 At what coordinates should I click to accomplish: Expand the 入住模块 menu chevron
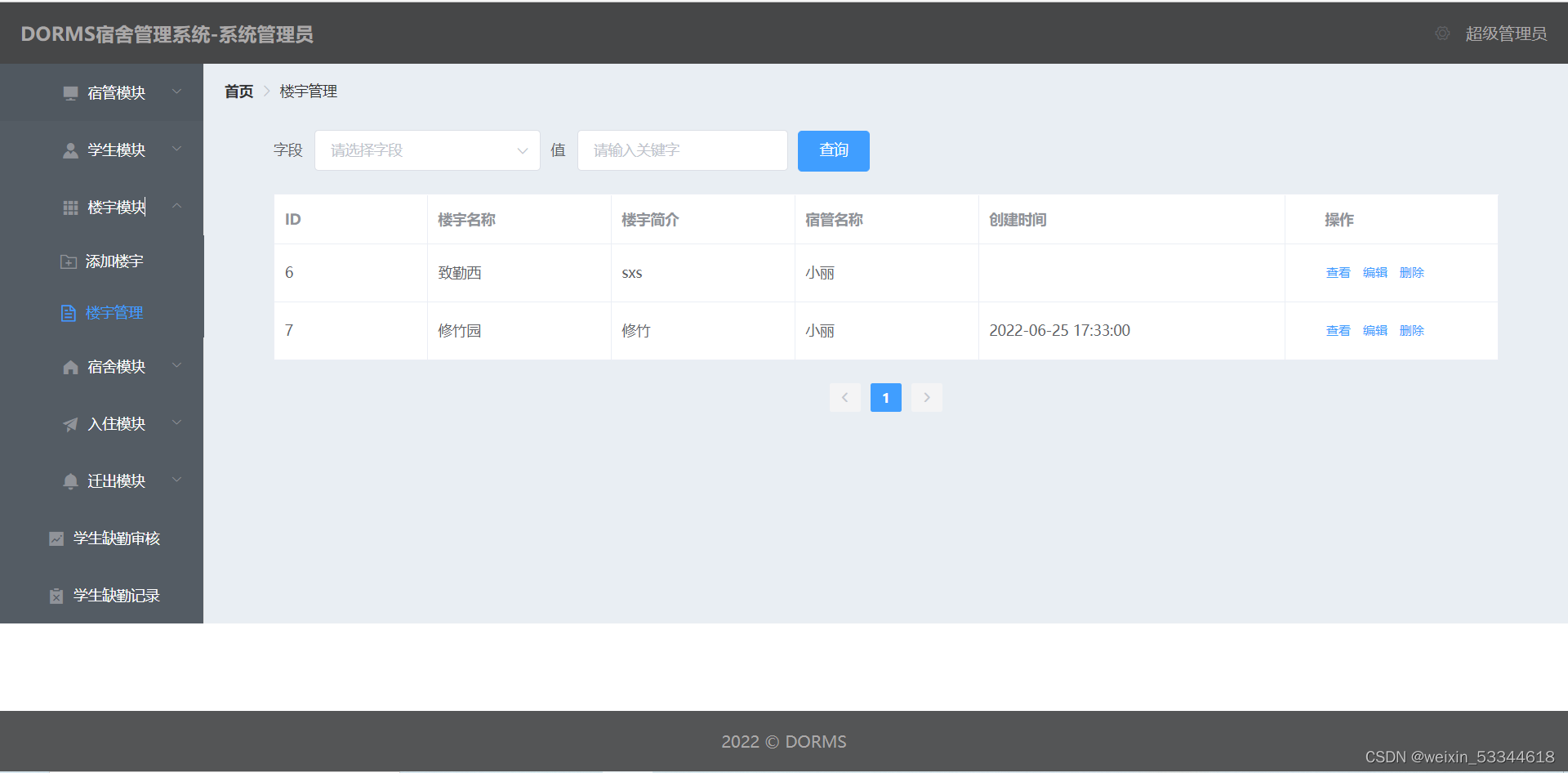177,422
